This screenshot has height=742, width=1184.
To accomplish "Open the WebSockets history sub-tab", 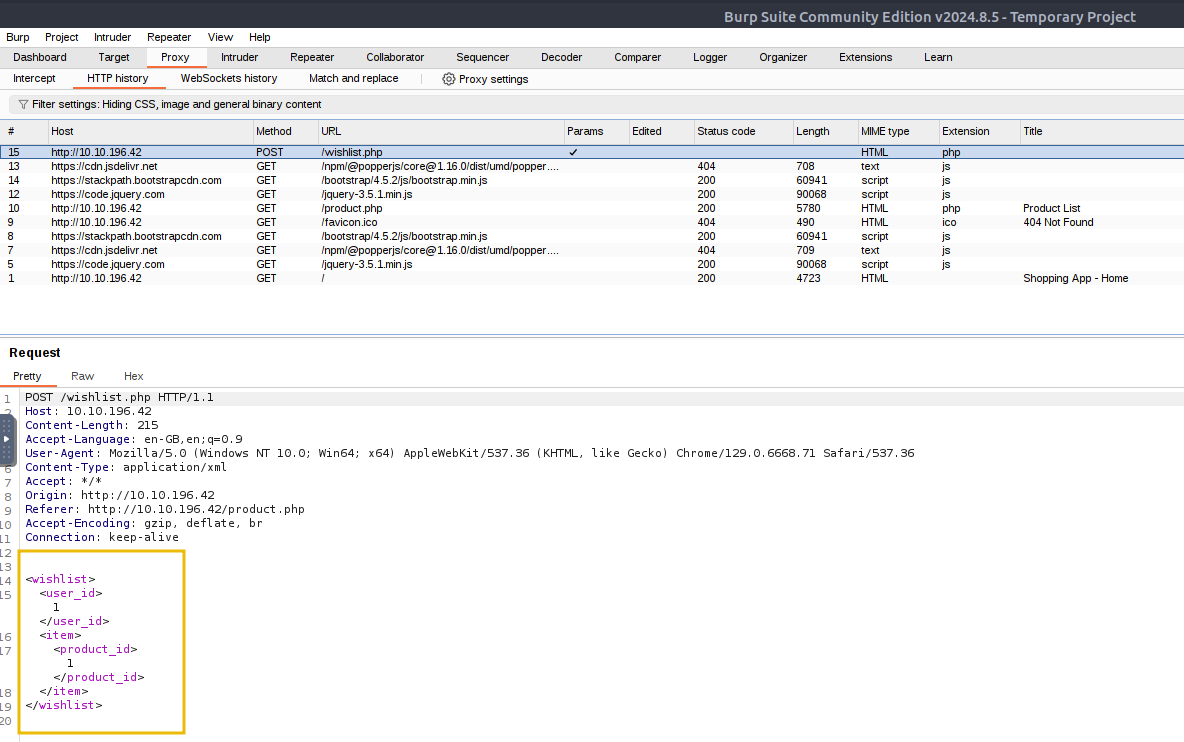I will coord(229,79).
